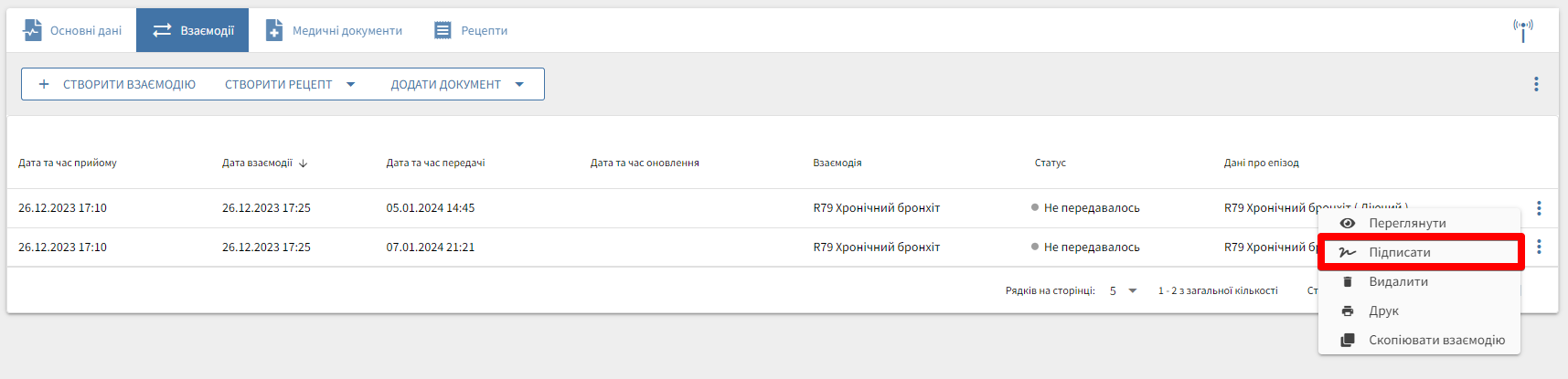The width and height of the screenshot is (1568, 379).
Task: Click the copy icon for Скопіювати взаємодію
Action: (1347, 340)
